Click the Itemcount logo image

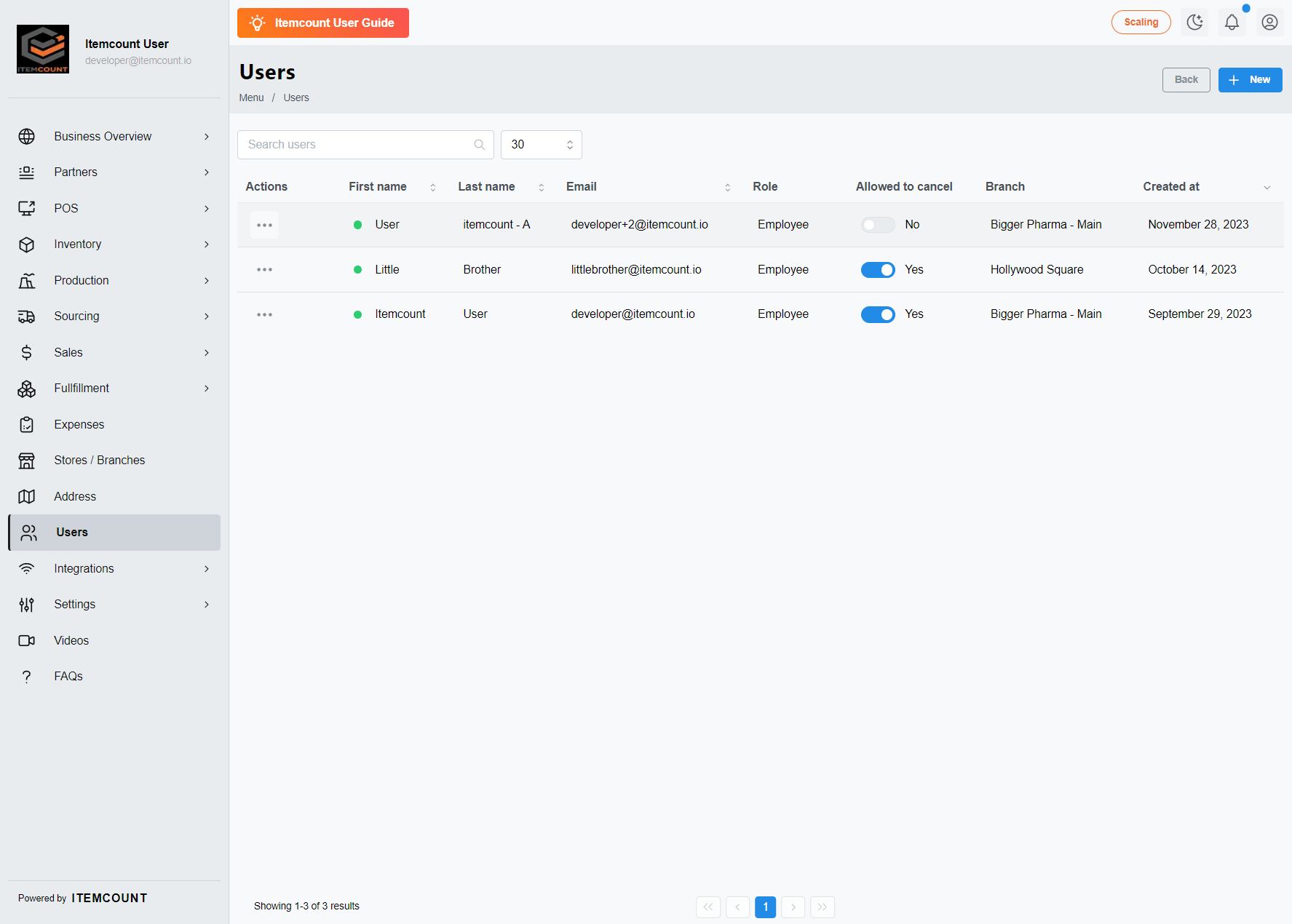click(x=43, y=49)
